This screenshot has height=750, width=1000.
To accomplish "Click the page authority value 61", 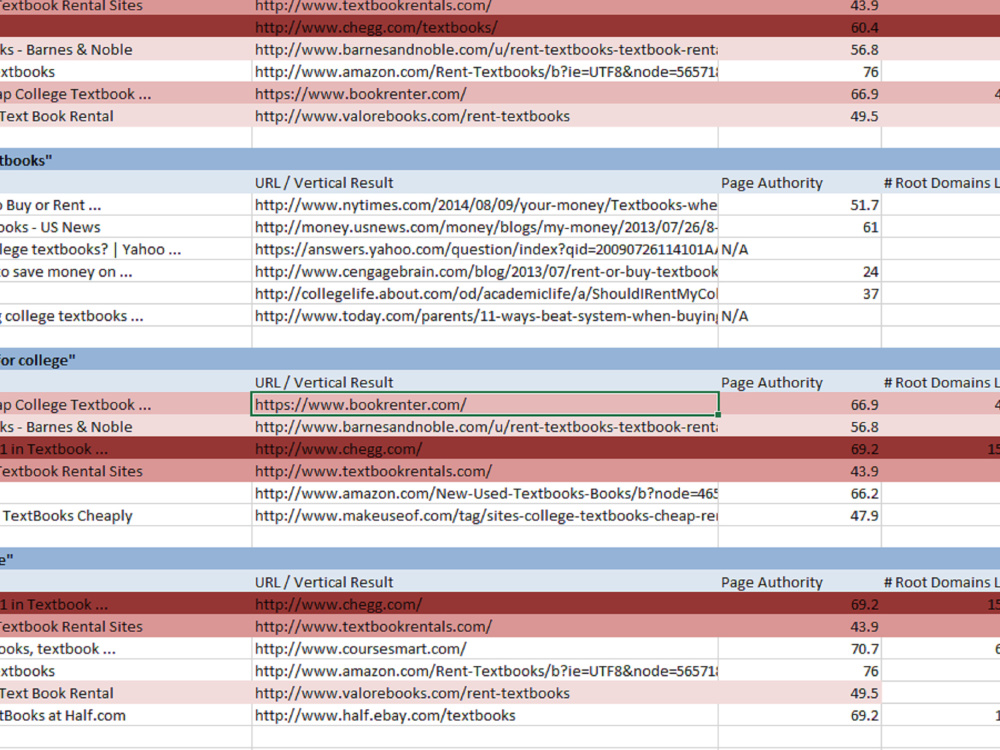I will pos(871,228).
